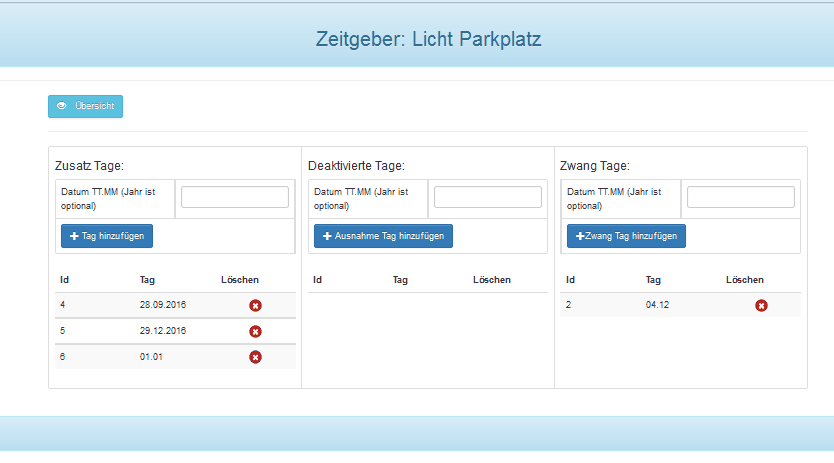Add a forced day via Zwang Tag hinzufügen
834x463 pixels.
coord(626,236)
